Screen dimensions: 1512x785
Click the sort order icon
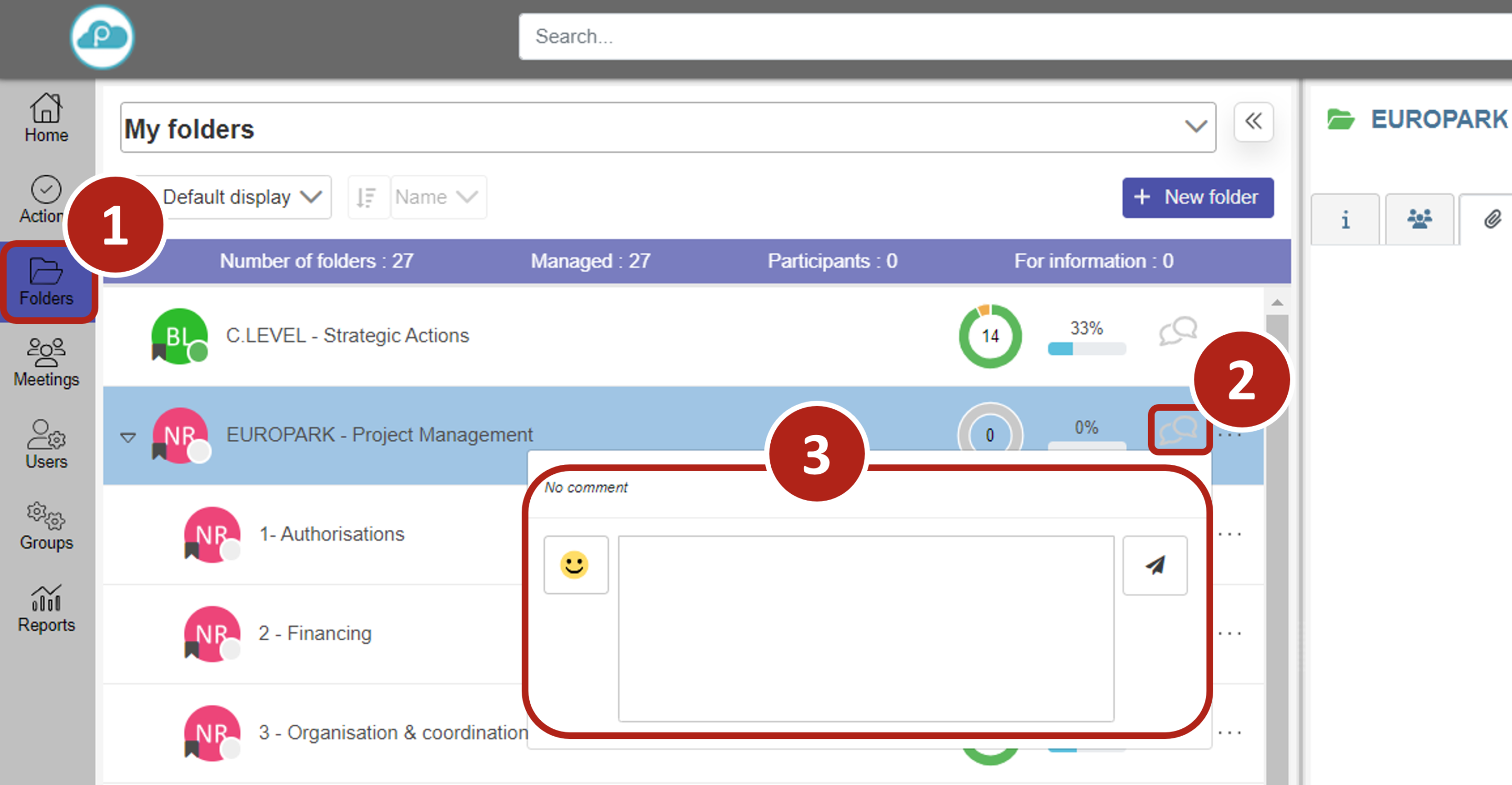click(x=367, y=197)
